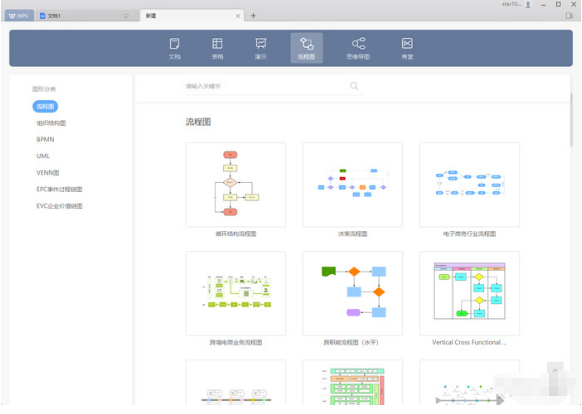Open the 循环结构流程图 template thumbnail
Image resolution: width=582 pixels, height=414 pixels.
(x=236, y=185)
